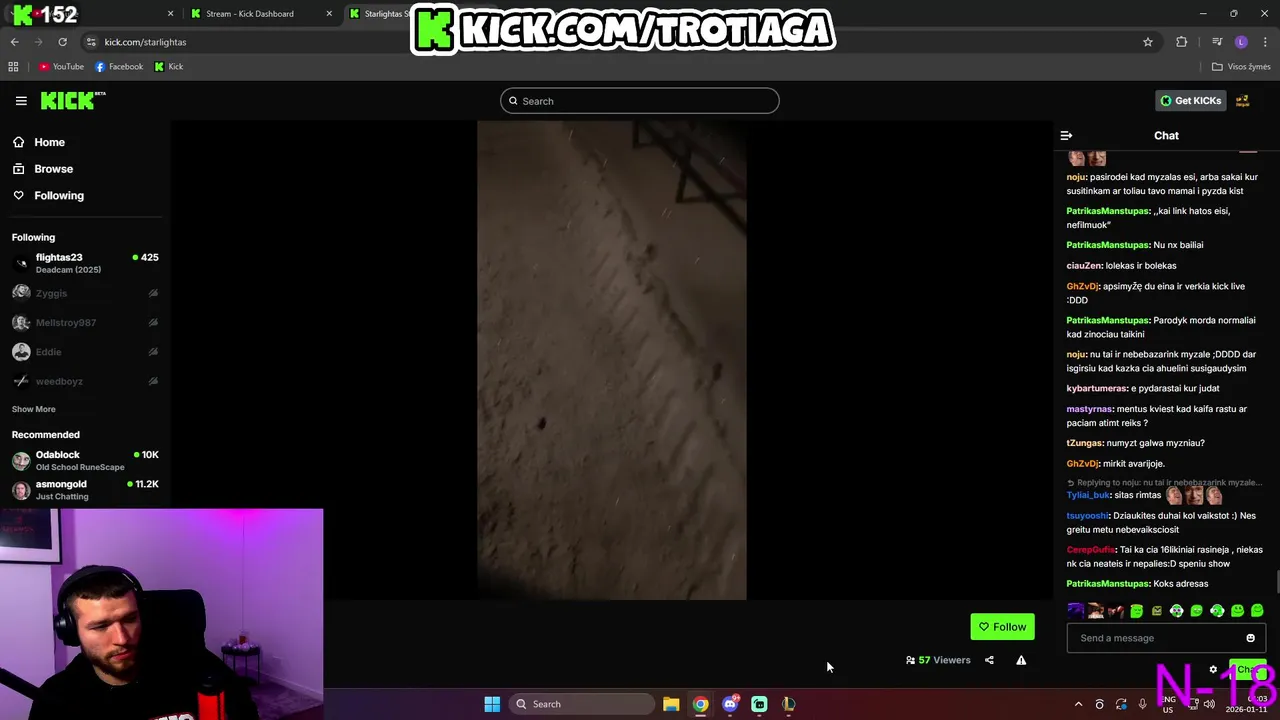Click PatrikasManstupas username in last chat message

click(x=1108, y=584)
